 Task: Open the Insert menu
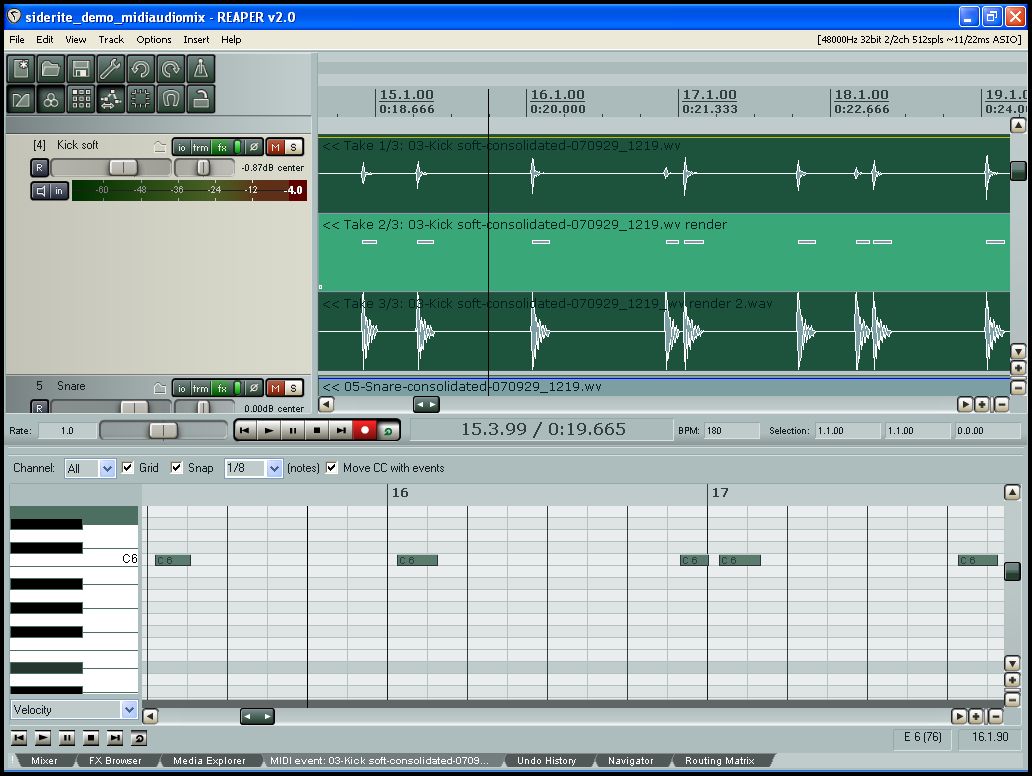tap(196, 39)
